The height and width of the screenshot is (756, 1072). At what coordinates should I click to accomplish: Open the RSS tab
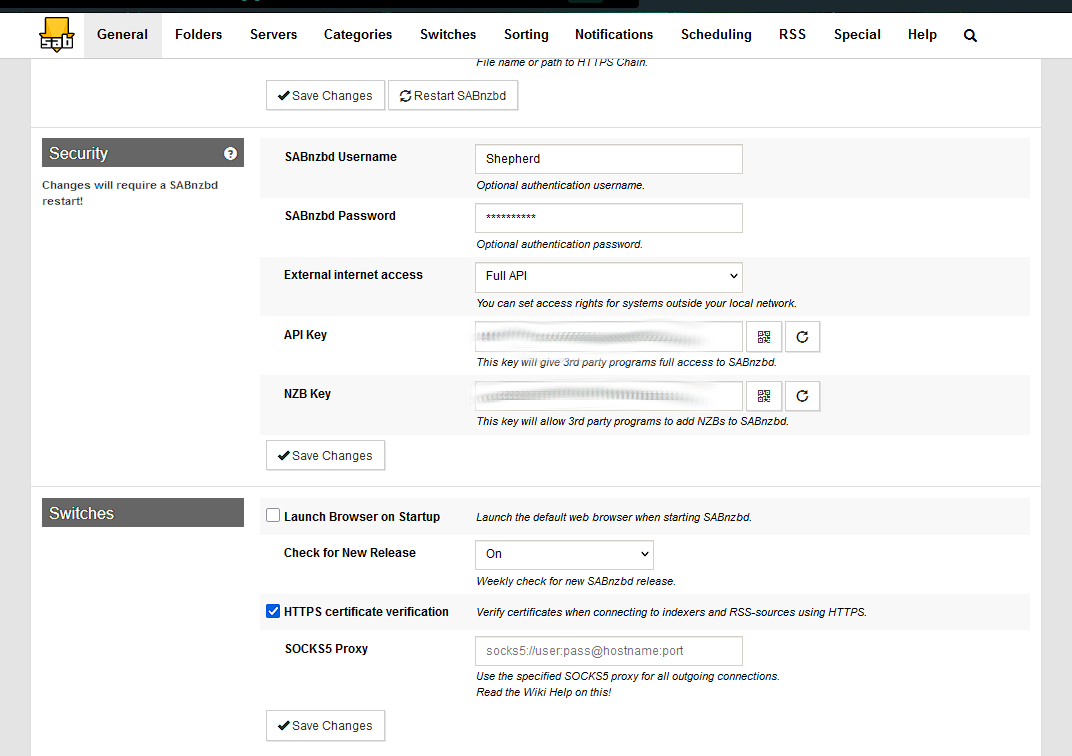pos(792,35)
